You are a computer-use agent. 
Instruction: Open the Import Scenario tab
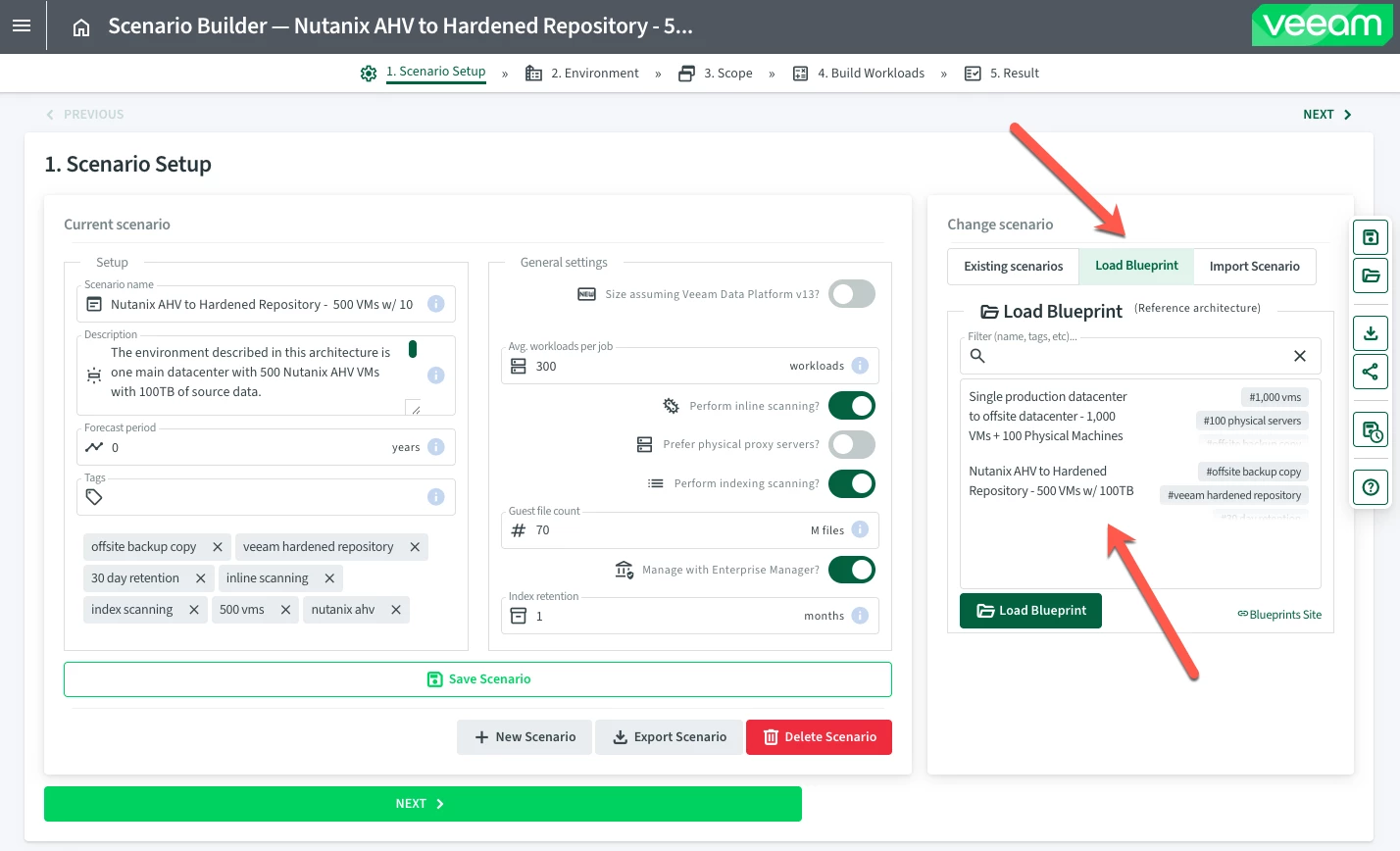click(x=1254, y=267)
